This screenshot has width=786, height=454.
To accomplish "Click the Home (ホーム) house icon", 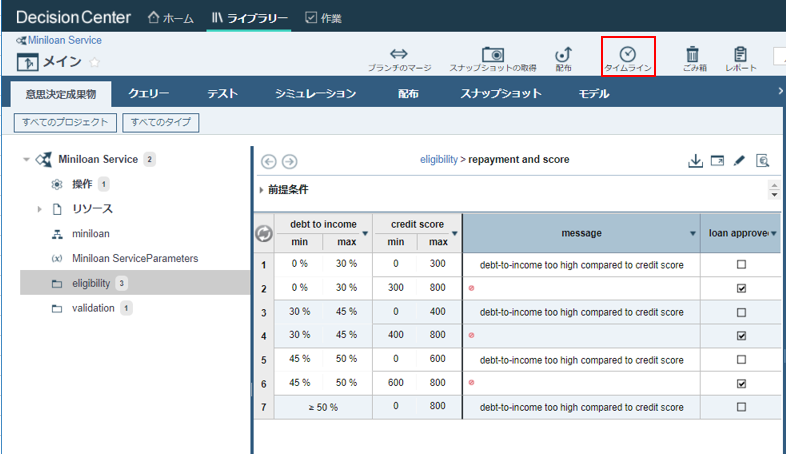I will coord(153,18).
